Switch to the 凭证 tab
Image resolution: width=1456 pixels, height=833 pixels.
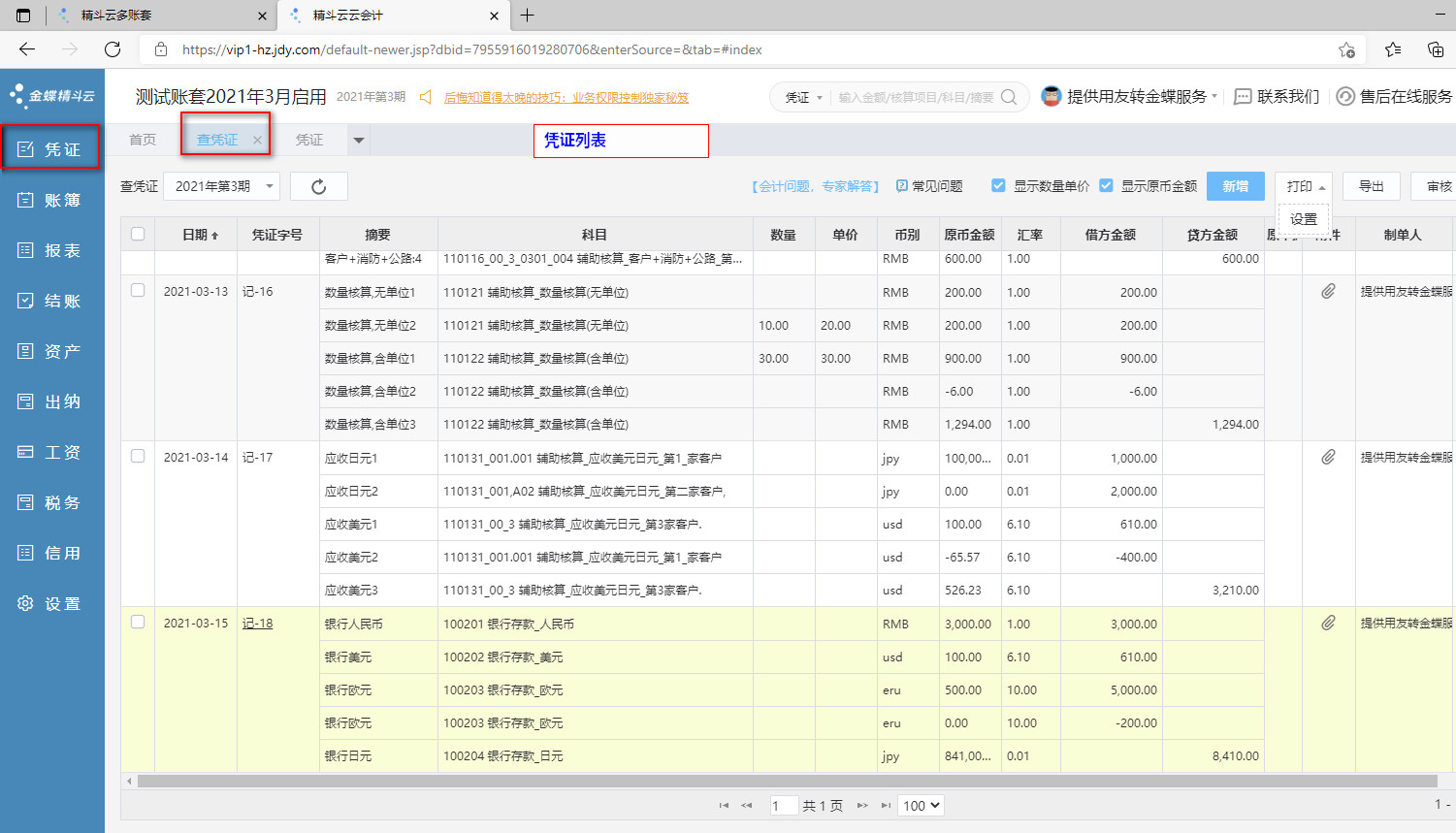click(309, 140)
